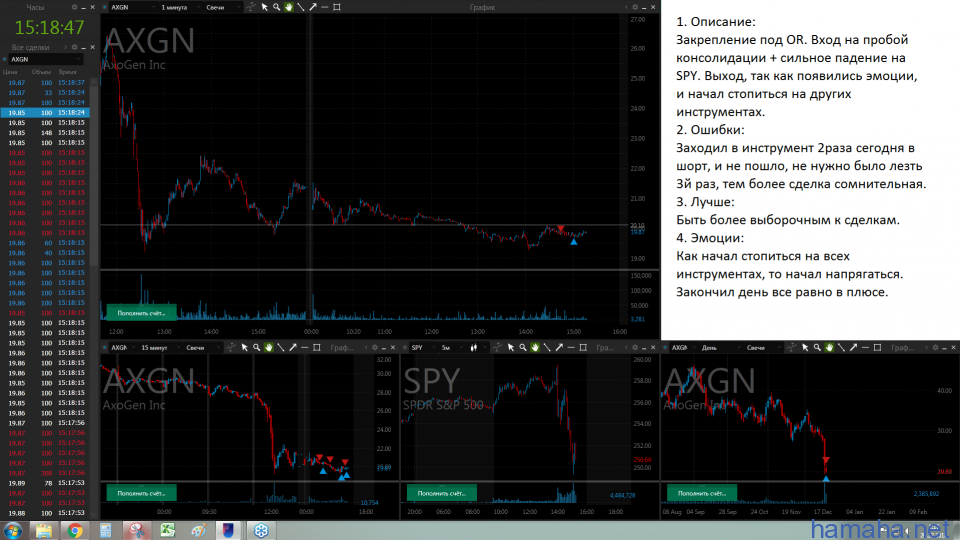
Task: Open the Snipping Tool taskbar icon
Action: (x=137, y=530)
